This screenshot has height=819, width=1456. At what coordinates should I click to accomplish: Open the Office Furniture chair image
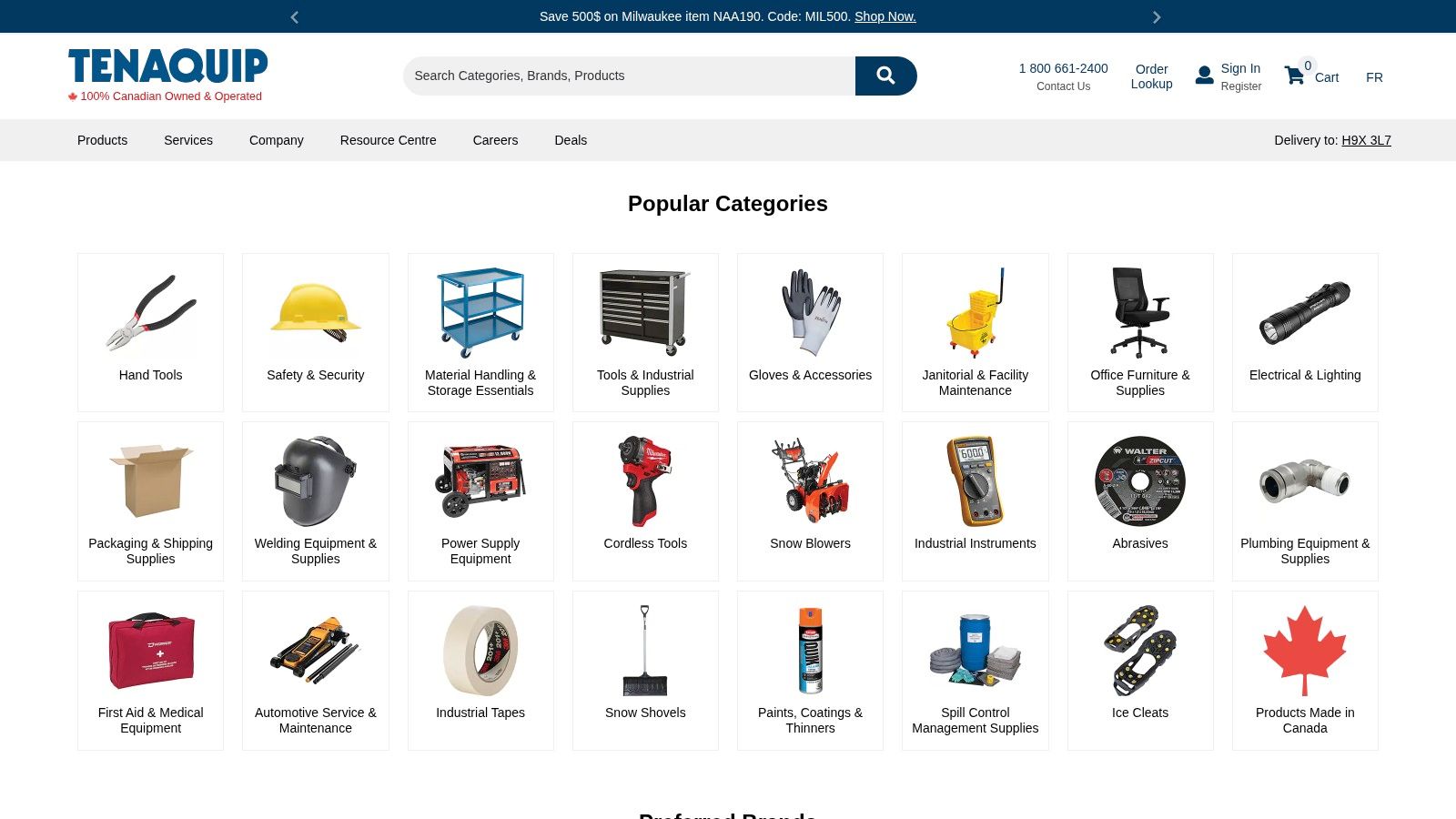1140,312
